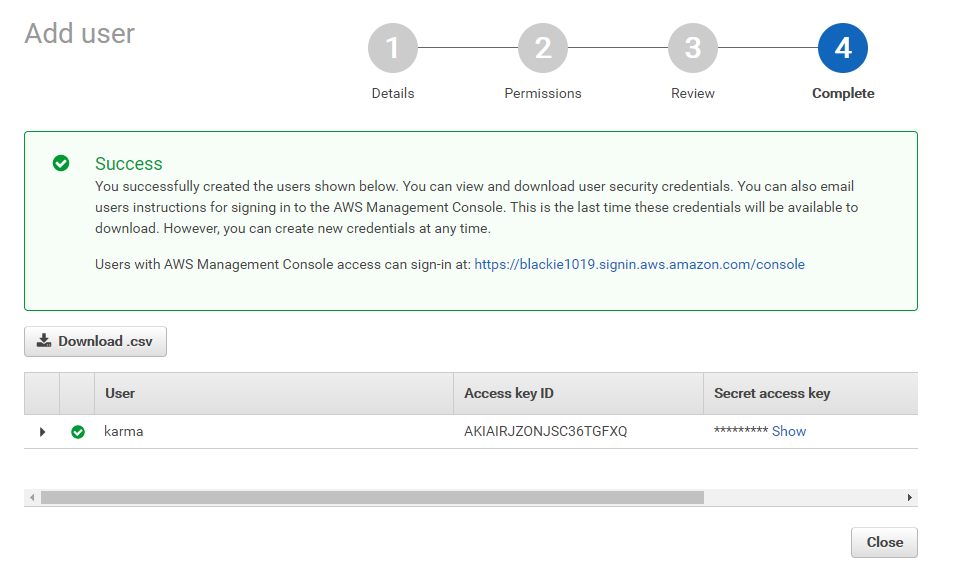Click the step 2 Permissions circle
Viewport: 960px width, 582px height.
(x=543, y=48)
